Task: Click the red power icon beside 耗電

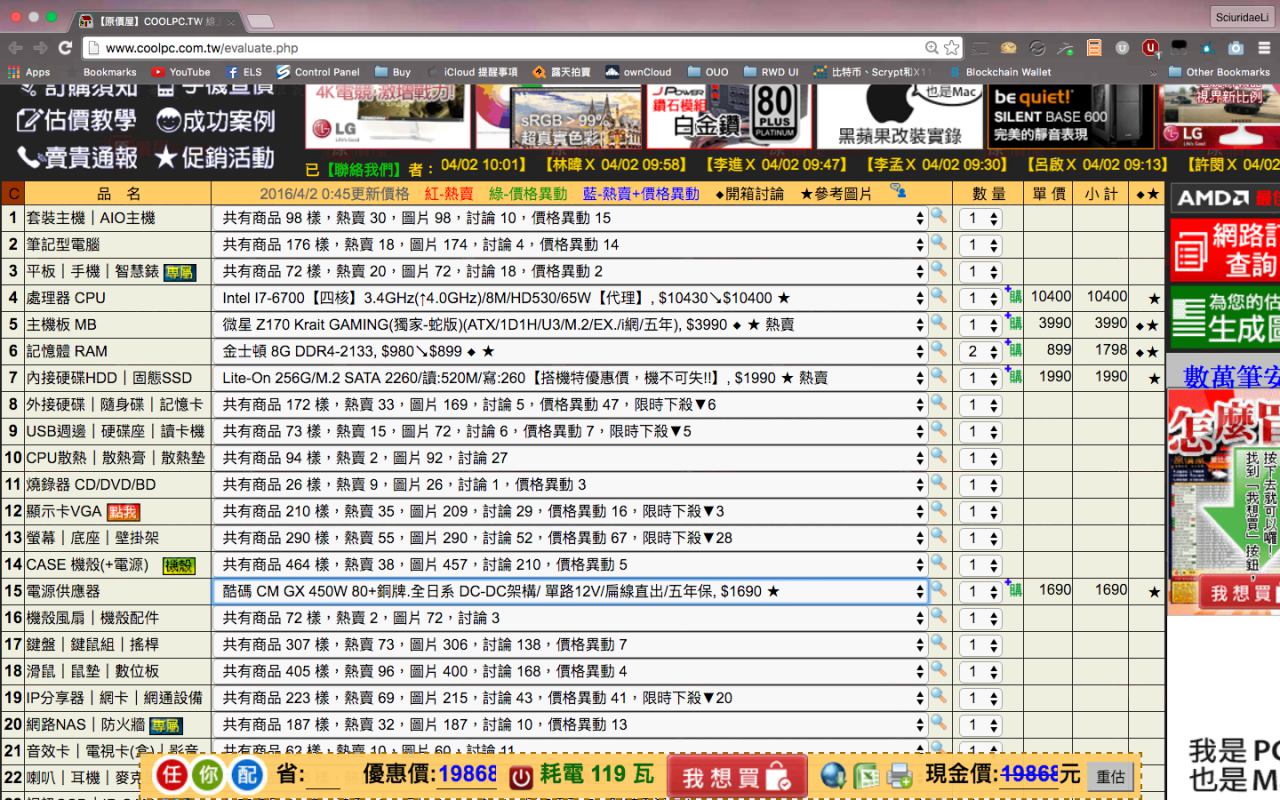Action: [521, 776]
